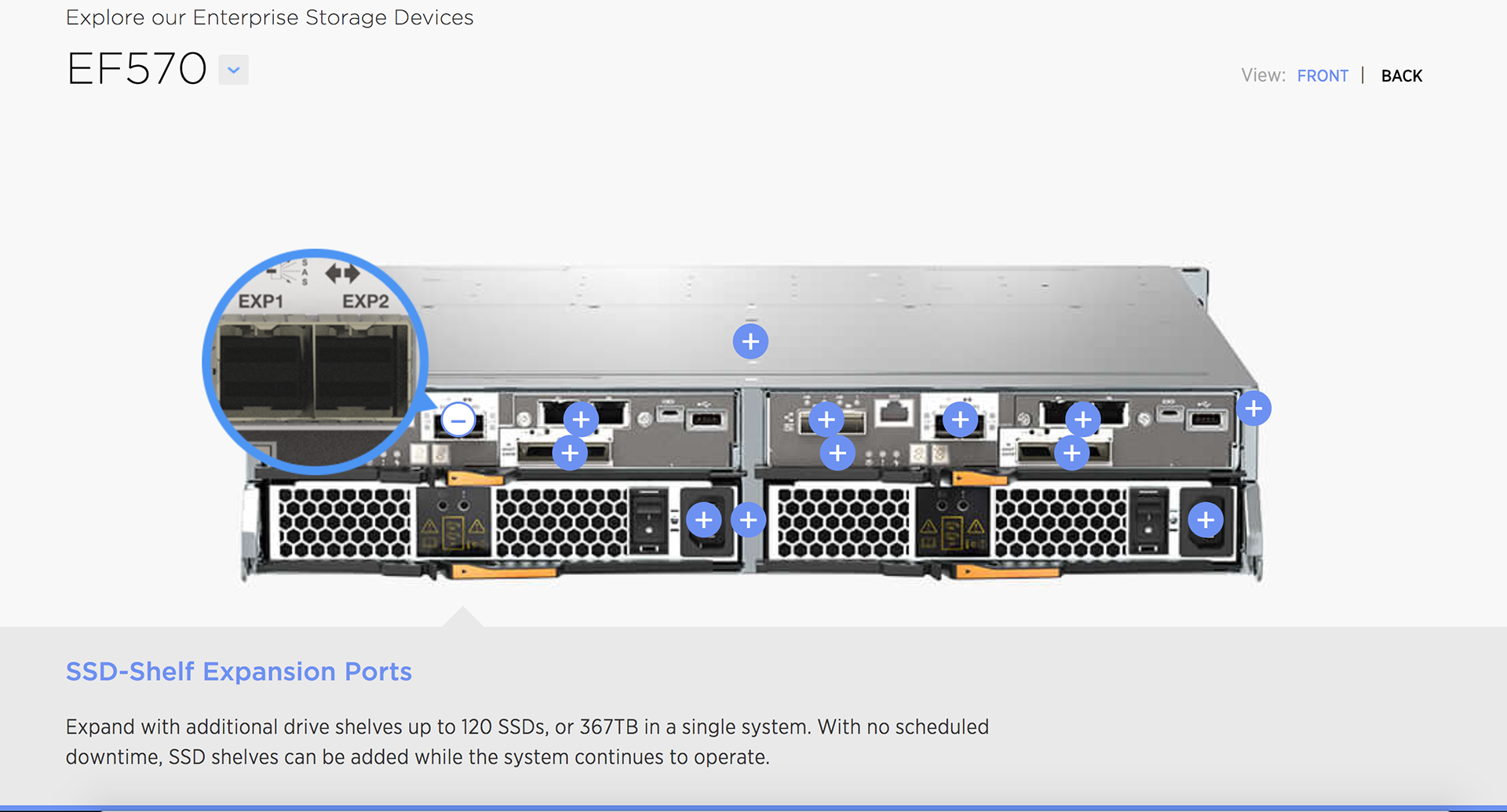The height and width of the screenshot is (812, 1507).
Task: Click the View: label
Action: pyautogui.click(x=1263, y=76)
